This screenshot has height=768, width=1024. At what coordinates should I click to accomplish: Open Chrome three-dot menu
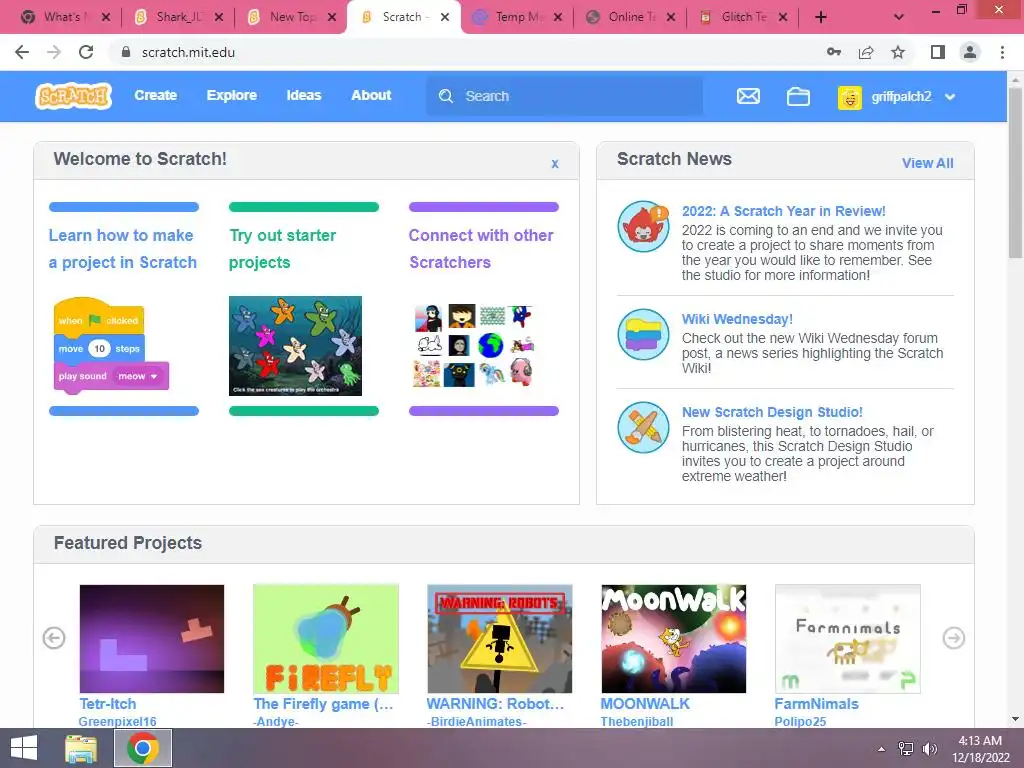1002,52
